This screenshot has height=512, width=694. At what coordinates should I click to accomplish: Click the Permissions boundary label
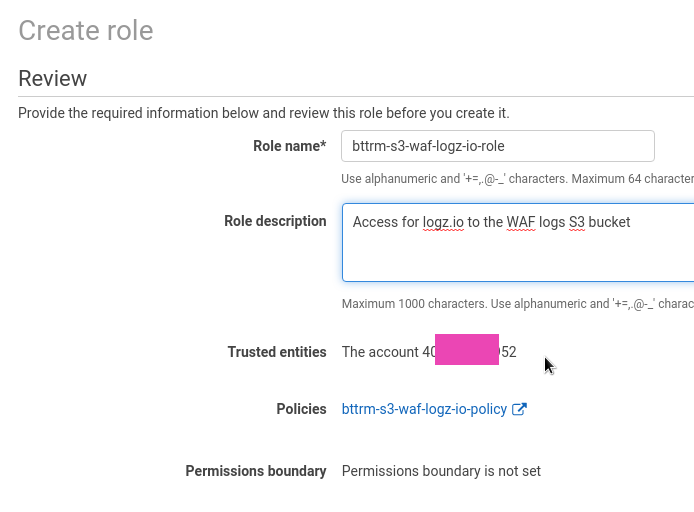tap(256, 471)
